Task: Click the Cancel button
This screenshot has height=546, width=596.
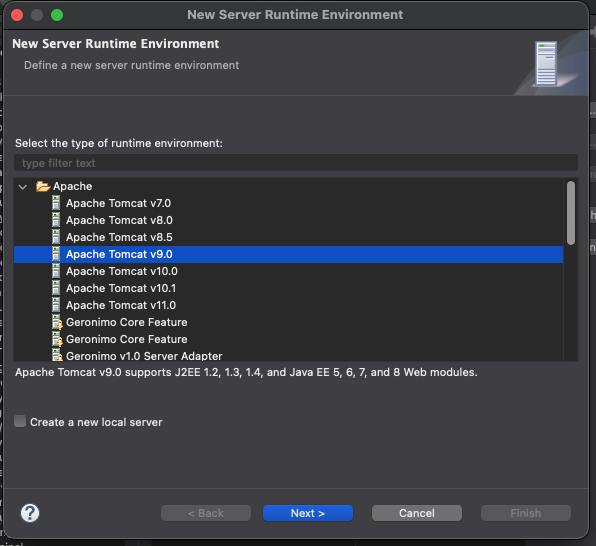Action: [x=417, y=513]
